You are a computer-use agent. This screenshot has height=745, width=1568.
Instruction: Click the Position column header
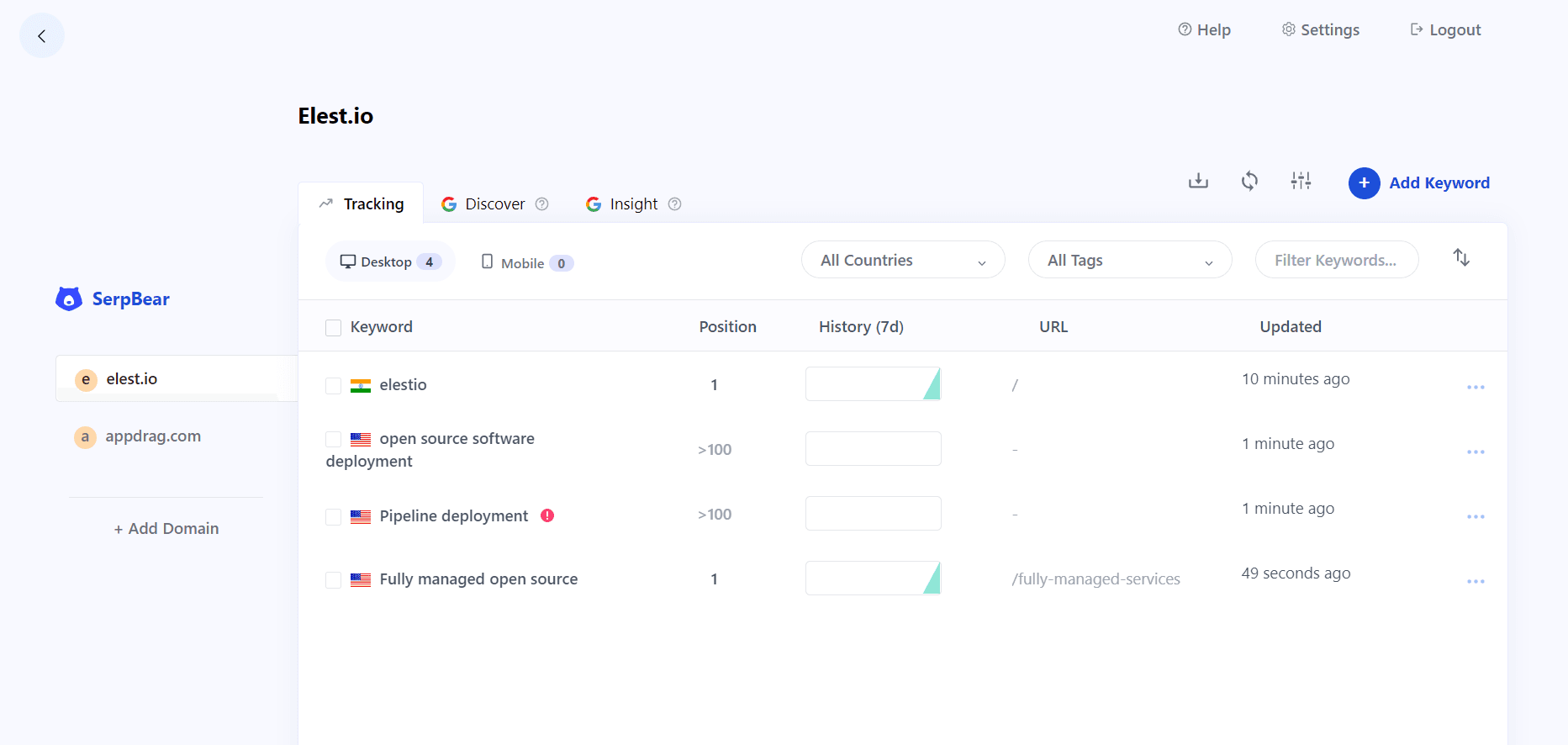pyautogui.click(x=728, y=327)
